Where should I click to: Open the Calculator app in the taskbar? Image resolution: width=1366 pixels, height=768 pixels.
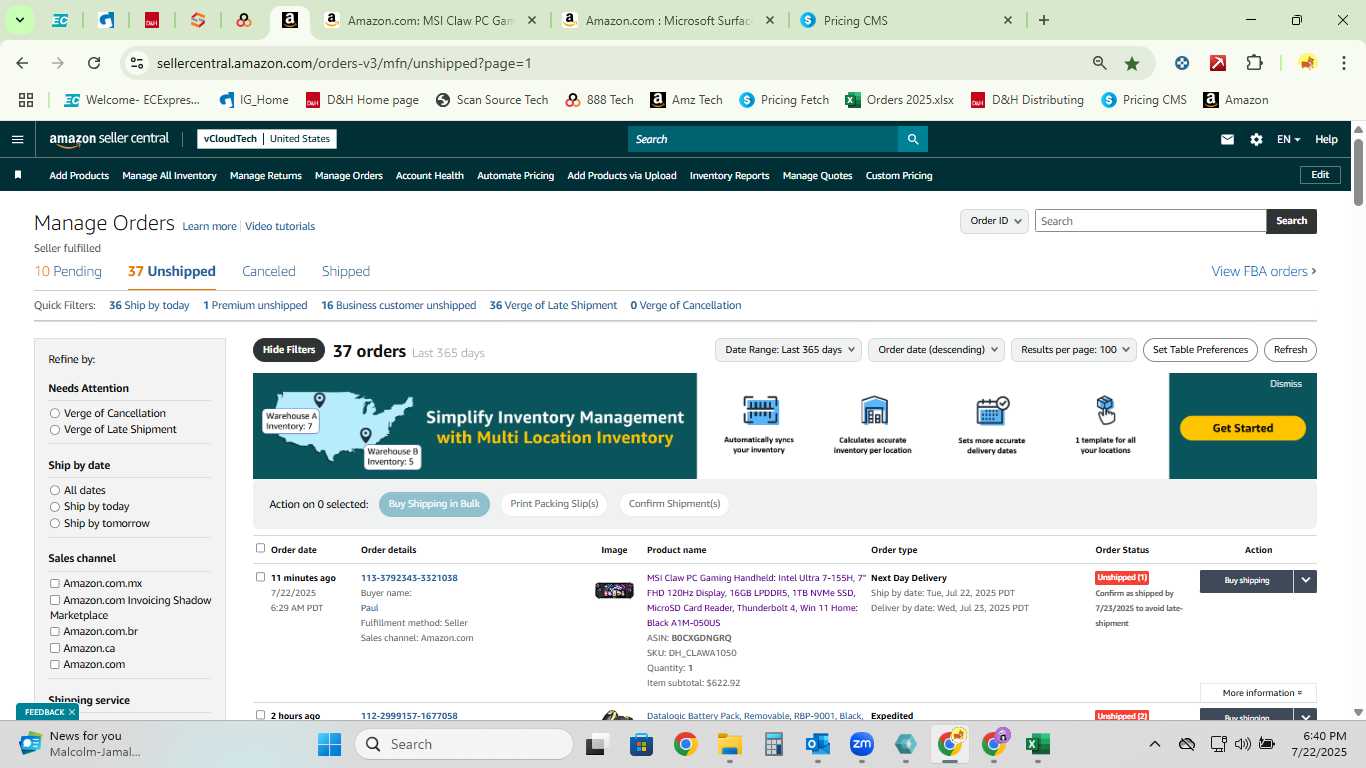(x=773, y=744)
